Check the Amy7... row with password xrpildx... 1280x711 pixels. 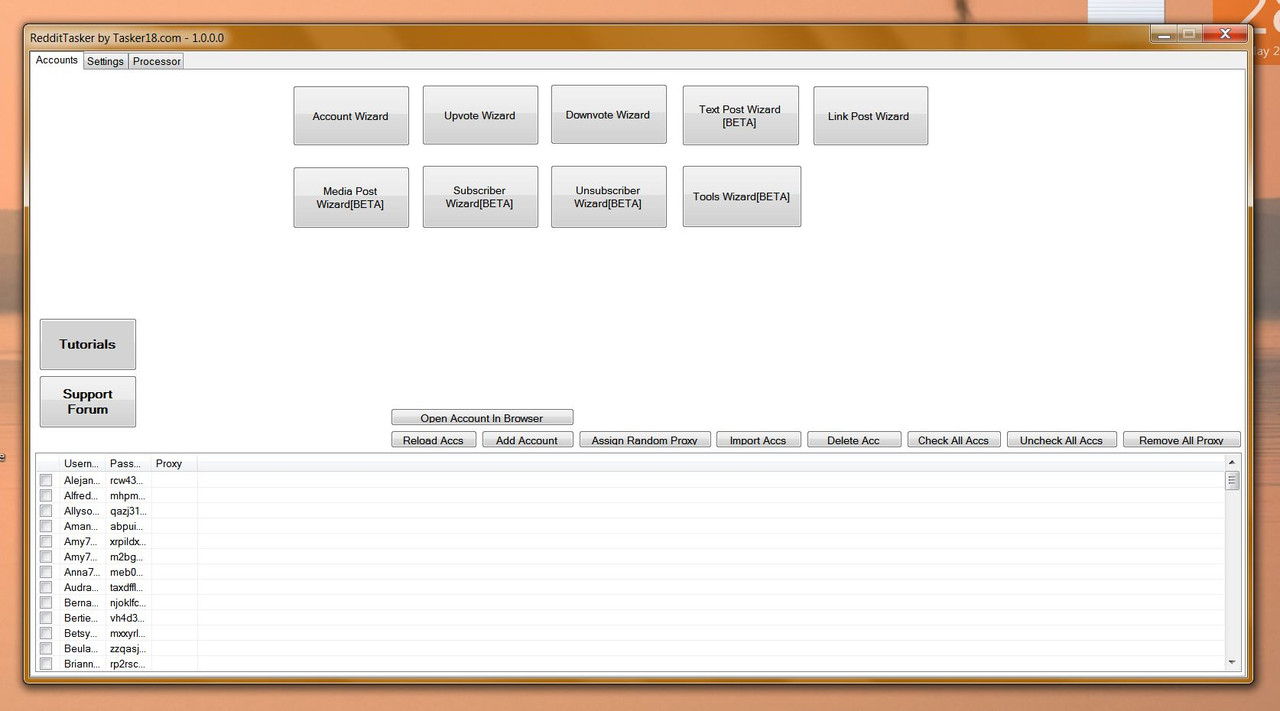[x=46, y=541]
